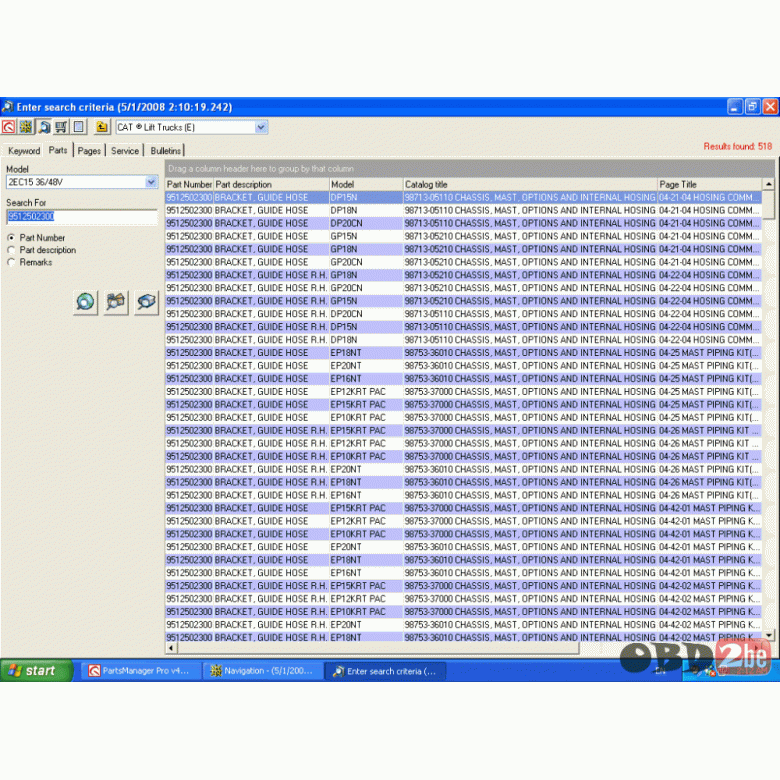Click the Windows start button
Screen dimensions: 780x780
[36, 671]
